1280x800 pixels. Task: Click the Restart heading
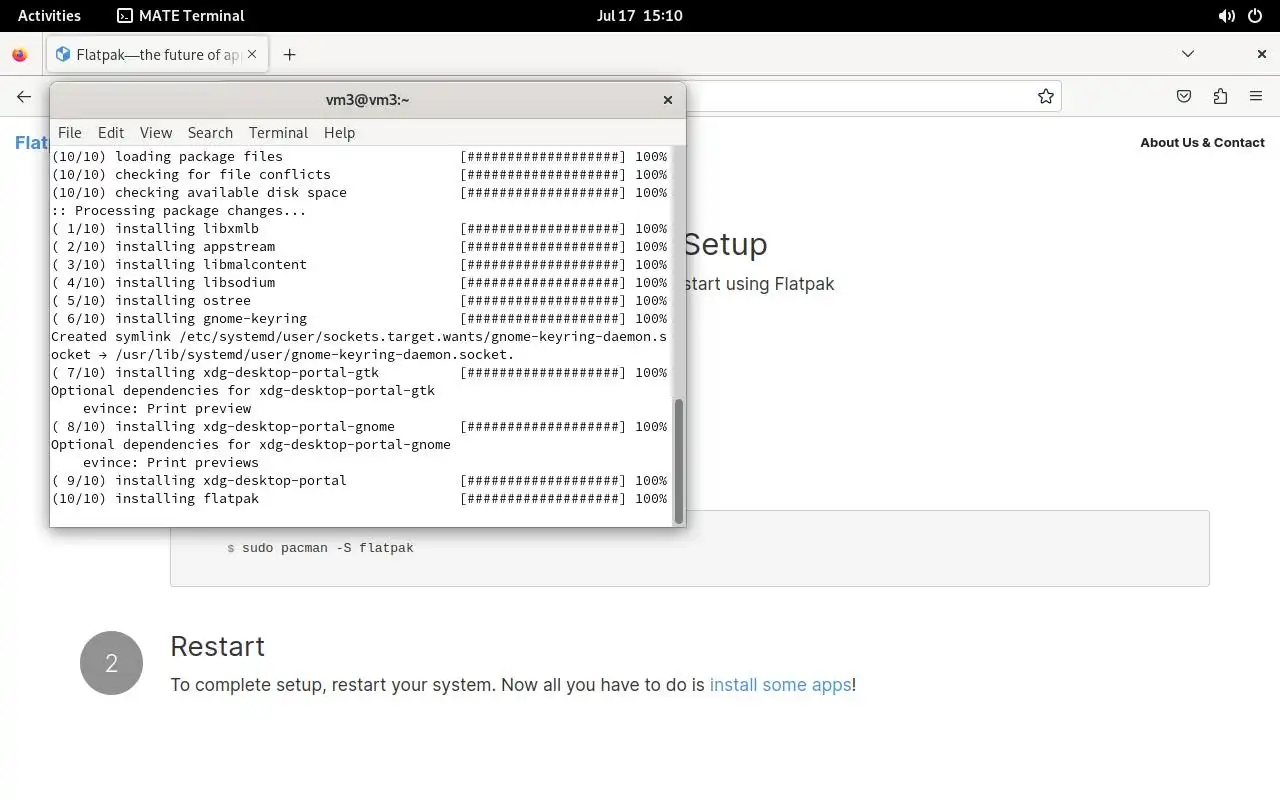[217, 646]
